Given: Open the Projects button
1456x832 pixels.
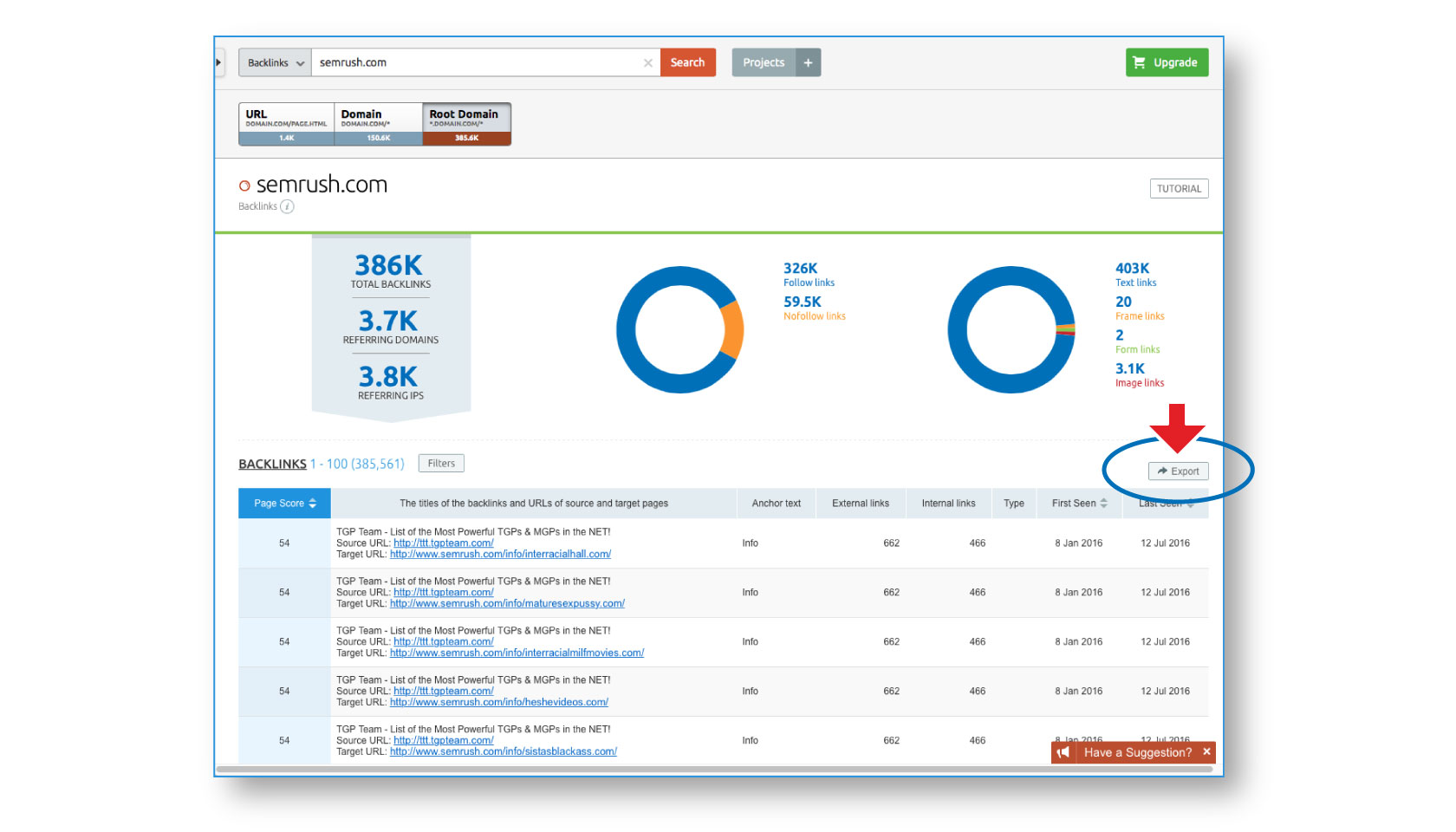Looking at the screenshot, I should point(764,62).
